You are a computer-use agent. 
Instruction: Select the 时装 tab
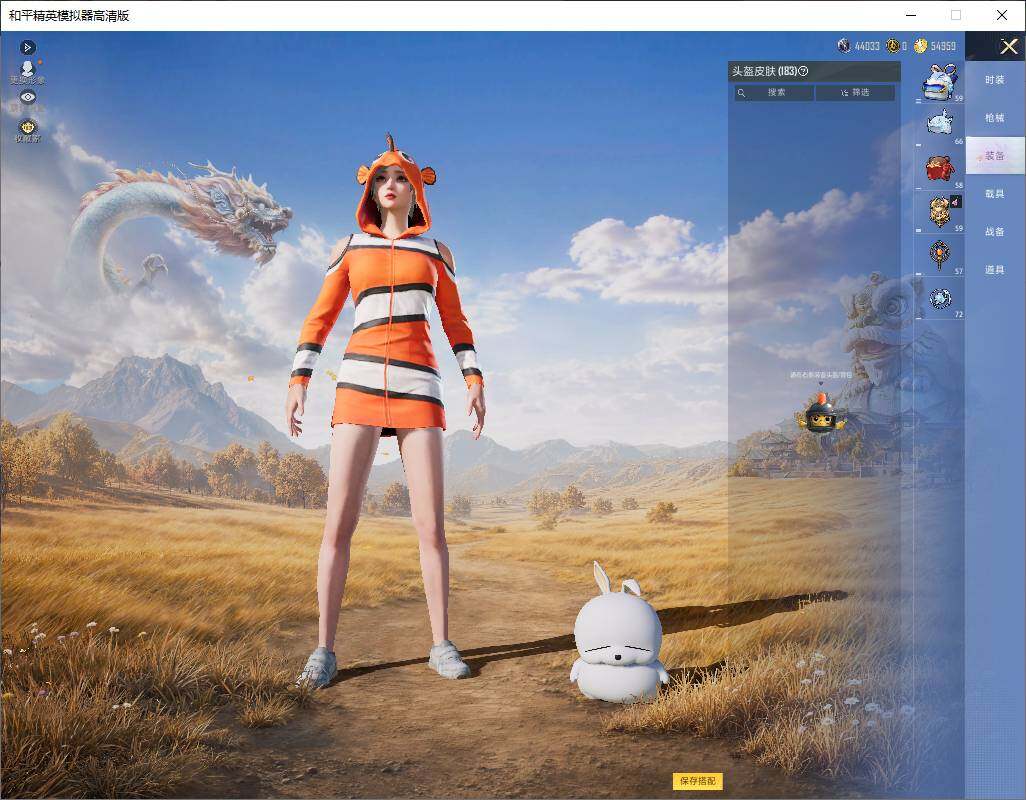[995, 80]
